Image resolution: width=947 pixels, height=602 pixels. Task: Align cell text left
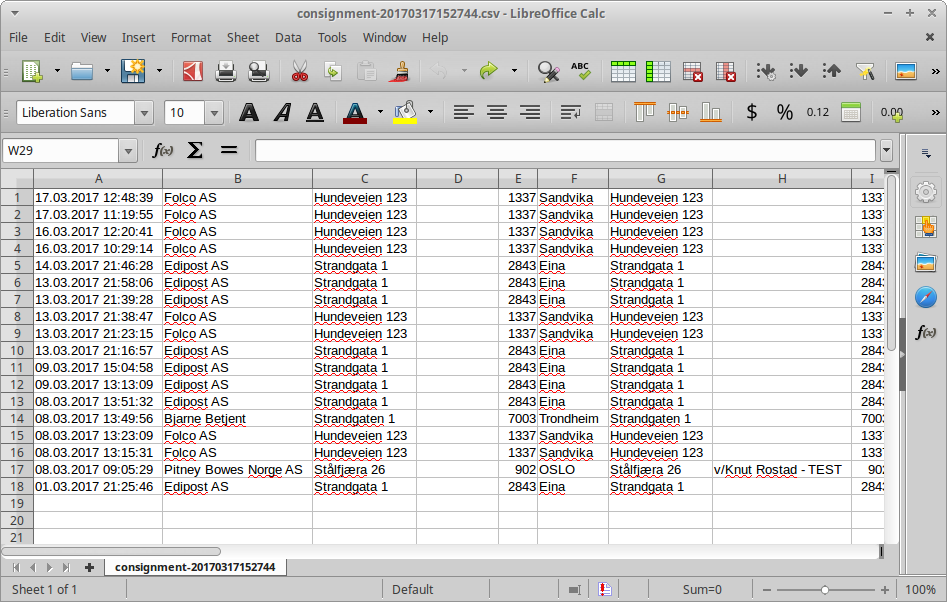(x=464, y=112)
